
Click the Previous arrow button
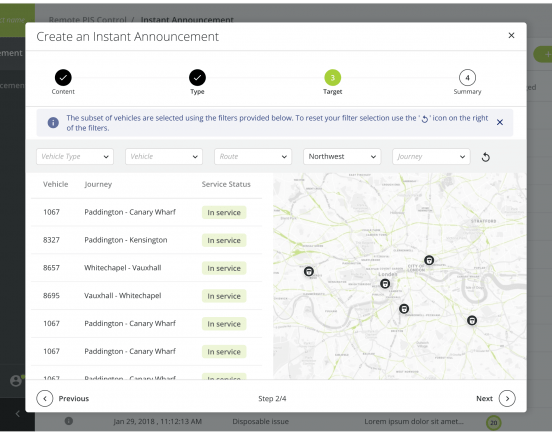point(45,398)
